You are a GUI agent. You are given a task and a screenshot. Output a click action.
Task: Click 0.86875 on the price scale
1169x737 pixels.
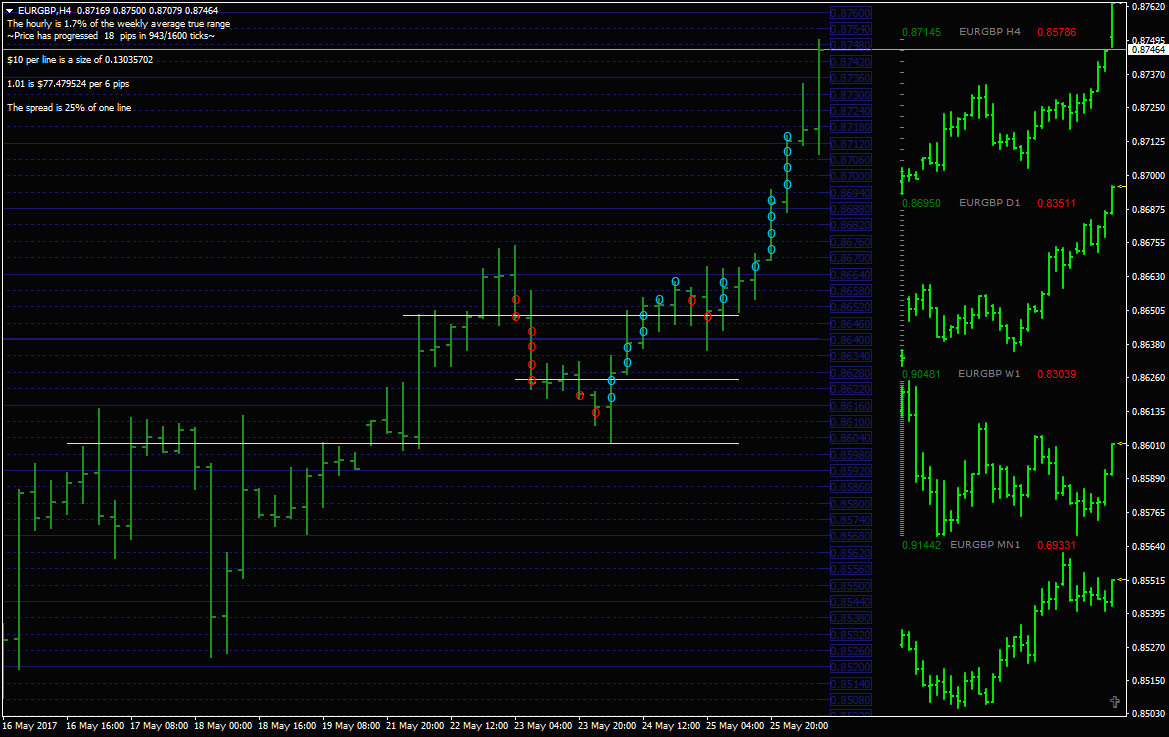1148,209
